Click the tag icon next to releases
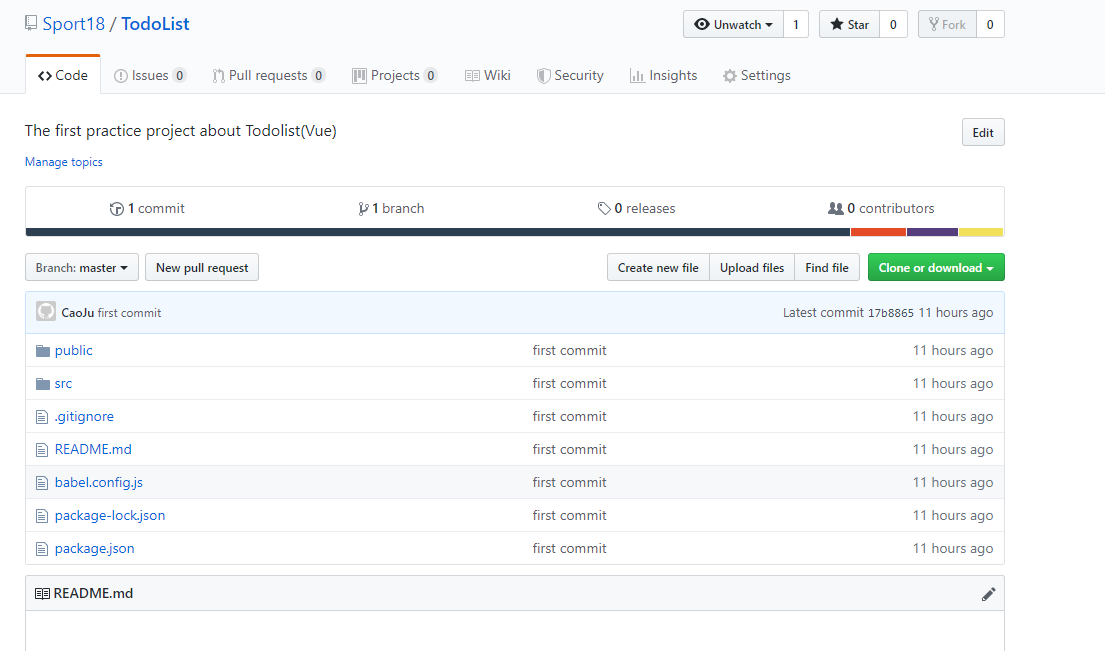Viewport: 1105px width, 651px height. 604,209
